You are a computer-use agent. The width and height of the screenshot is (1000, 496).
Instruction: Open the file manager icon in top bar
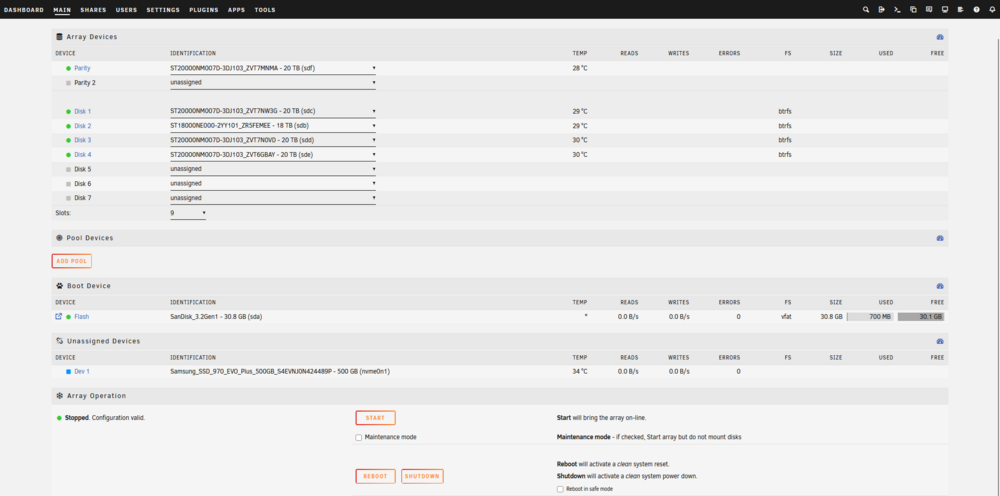(913, 10)
